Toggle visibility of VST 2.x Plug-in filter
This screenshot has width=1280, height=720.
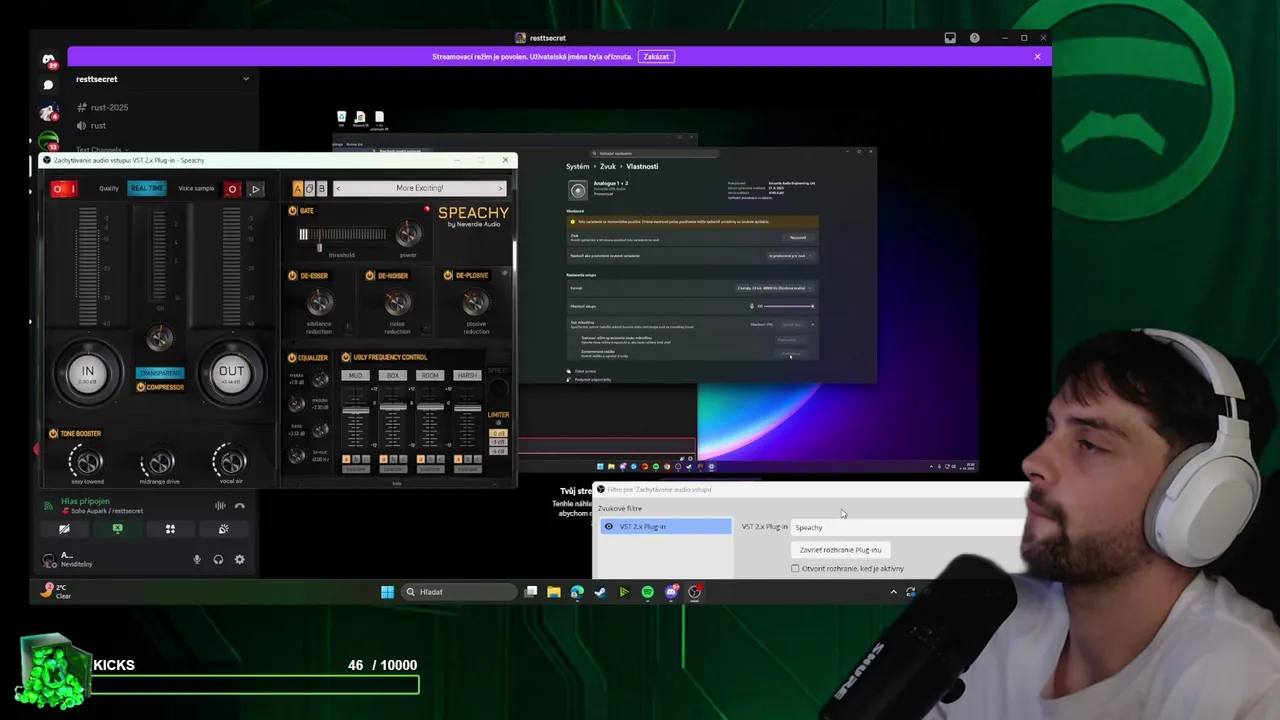(609, 527)
